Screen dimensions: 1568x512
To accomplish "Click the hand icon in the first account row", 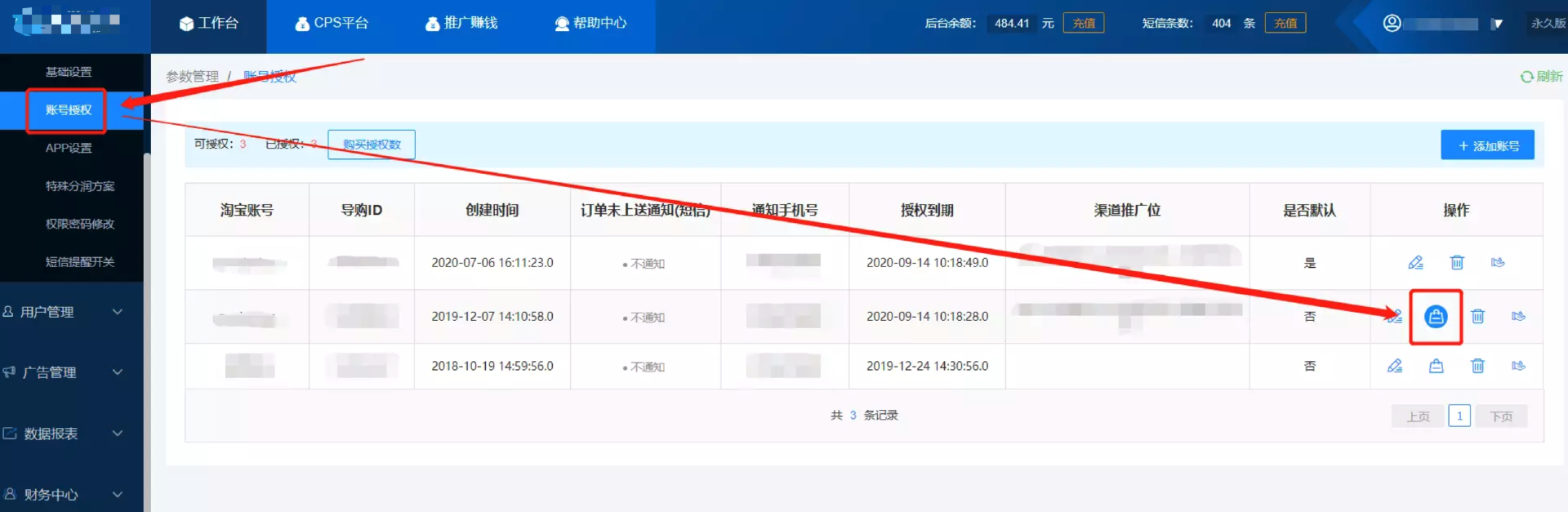I will tap(1498, 263).
